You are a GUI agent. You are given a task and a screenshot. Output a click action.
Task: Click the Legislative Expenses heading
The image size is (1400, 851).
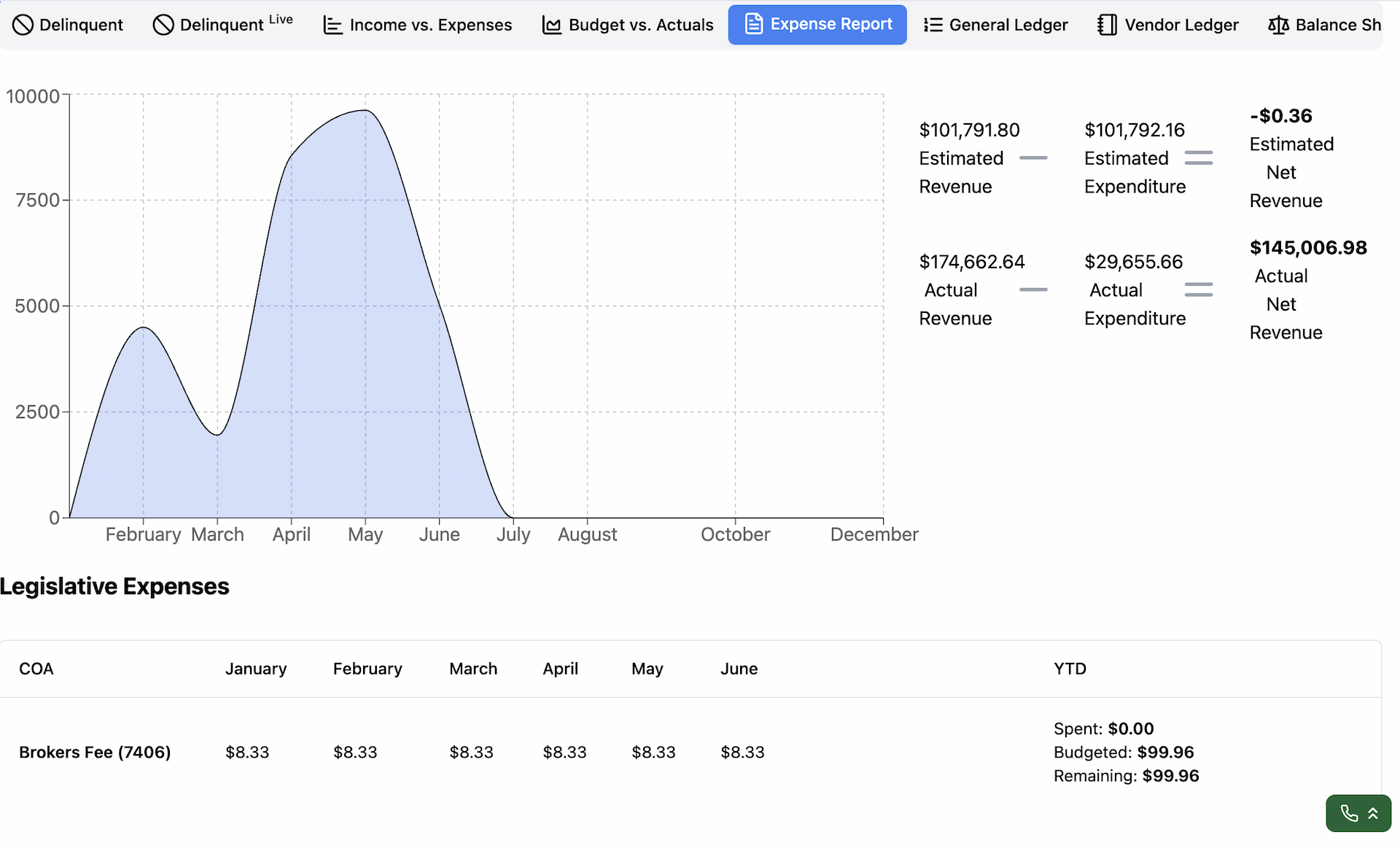click(x=114, y=586)
